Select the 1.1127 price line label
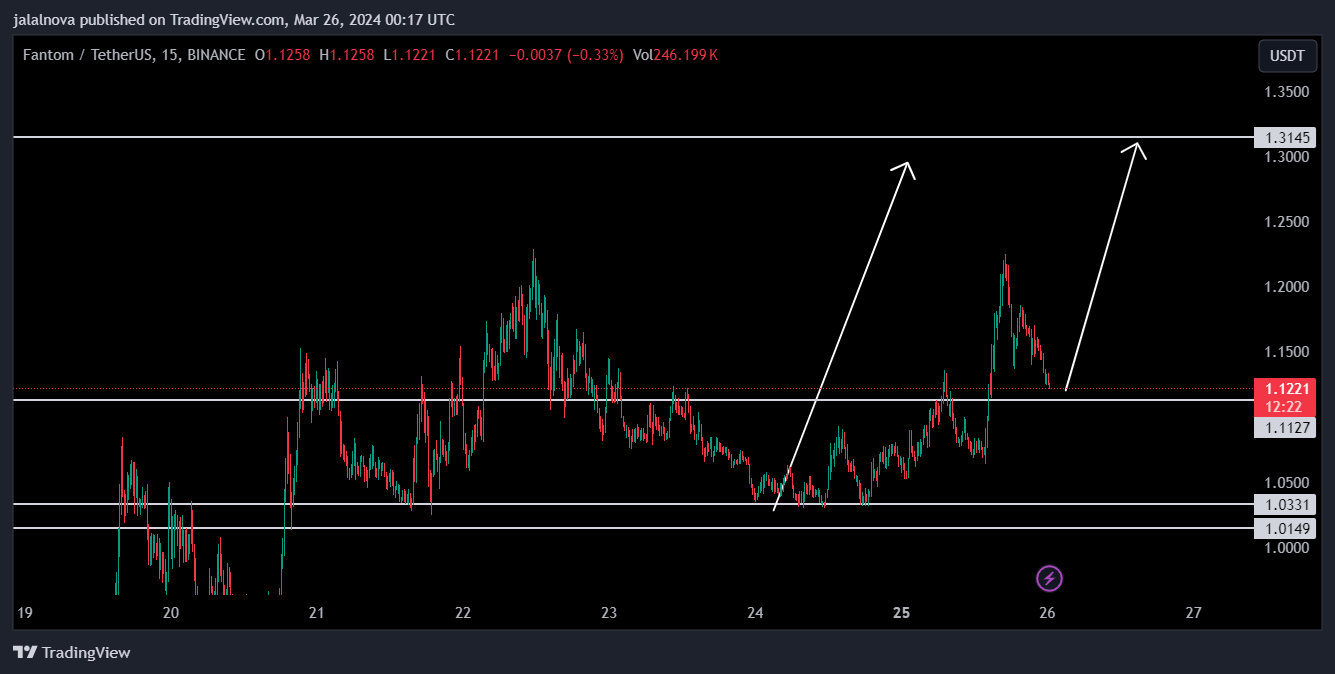 [1285, 428]
